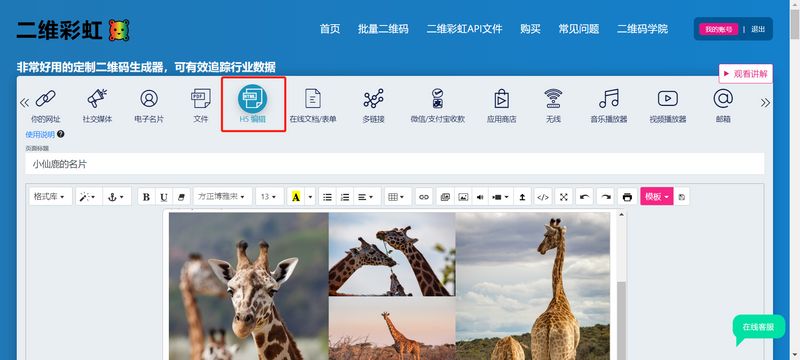This screenshot has width=800, height=360.
Task: Open the table insert dropdown
Action: pos(397,196)
